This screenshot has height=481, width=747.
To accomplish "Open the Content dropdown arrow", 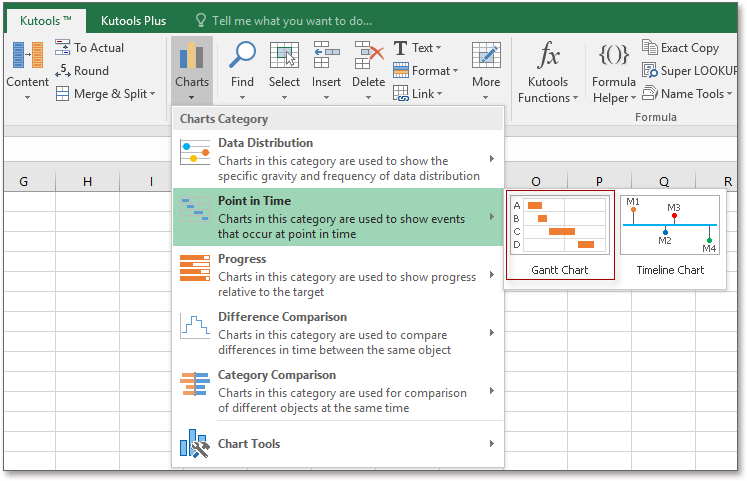I will tap(28, 97).
